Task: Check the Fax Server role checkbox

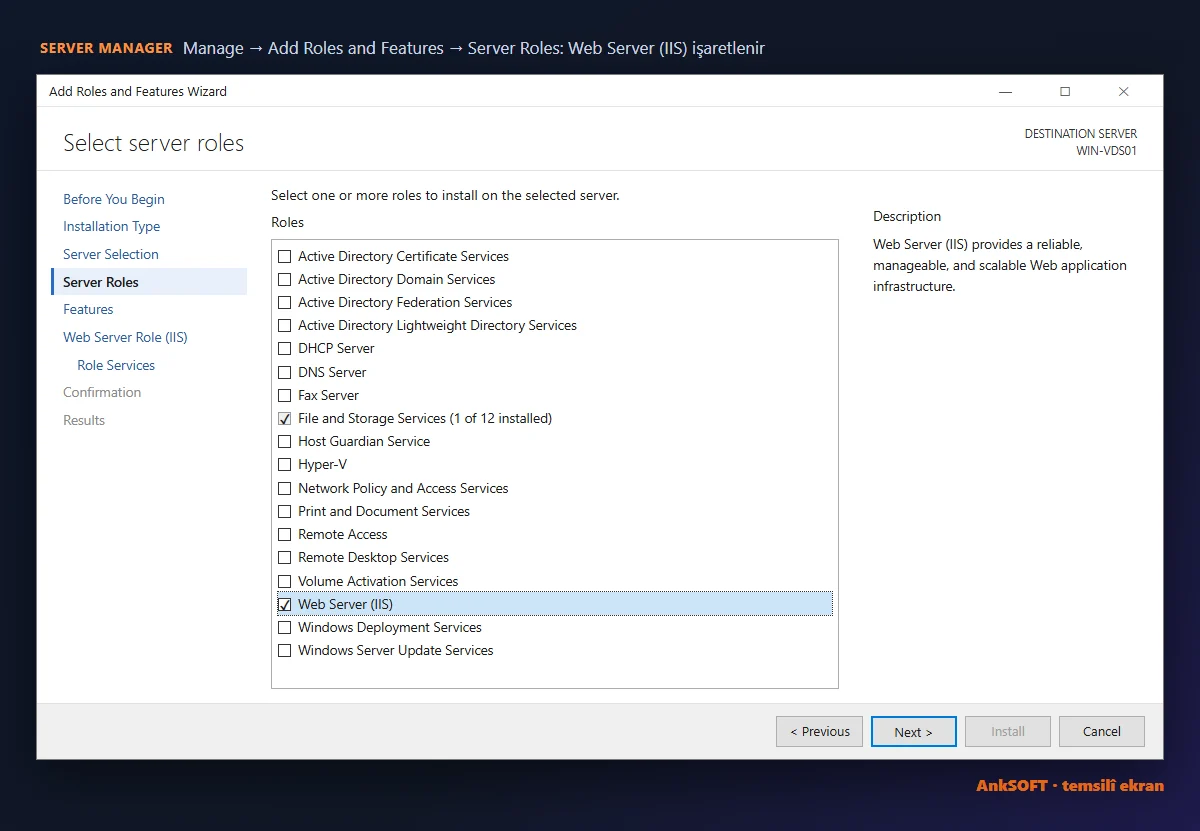Action: click(285, 396)
